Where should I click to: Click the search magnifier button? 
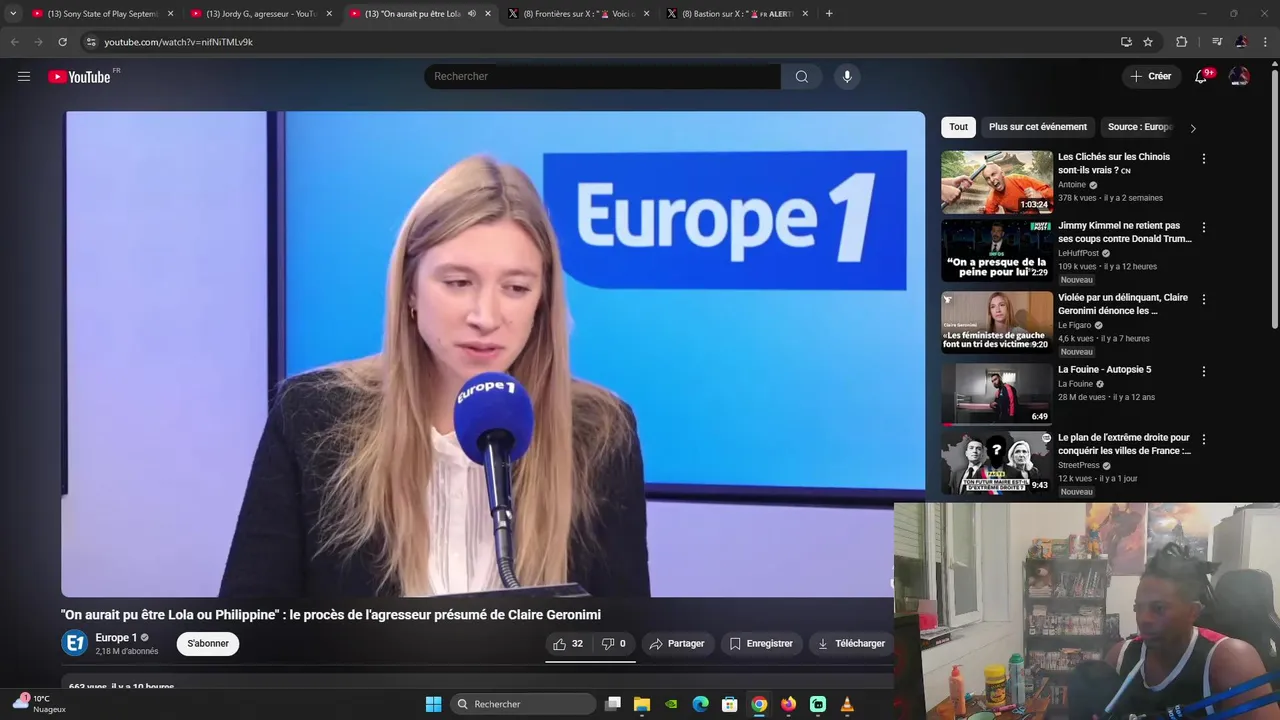801,76
